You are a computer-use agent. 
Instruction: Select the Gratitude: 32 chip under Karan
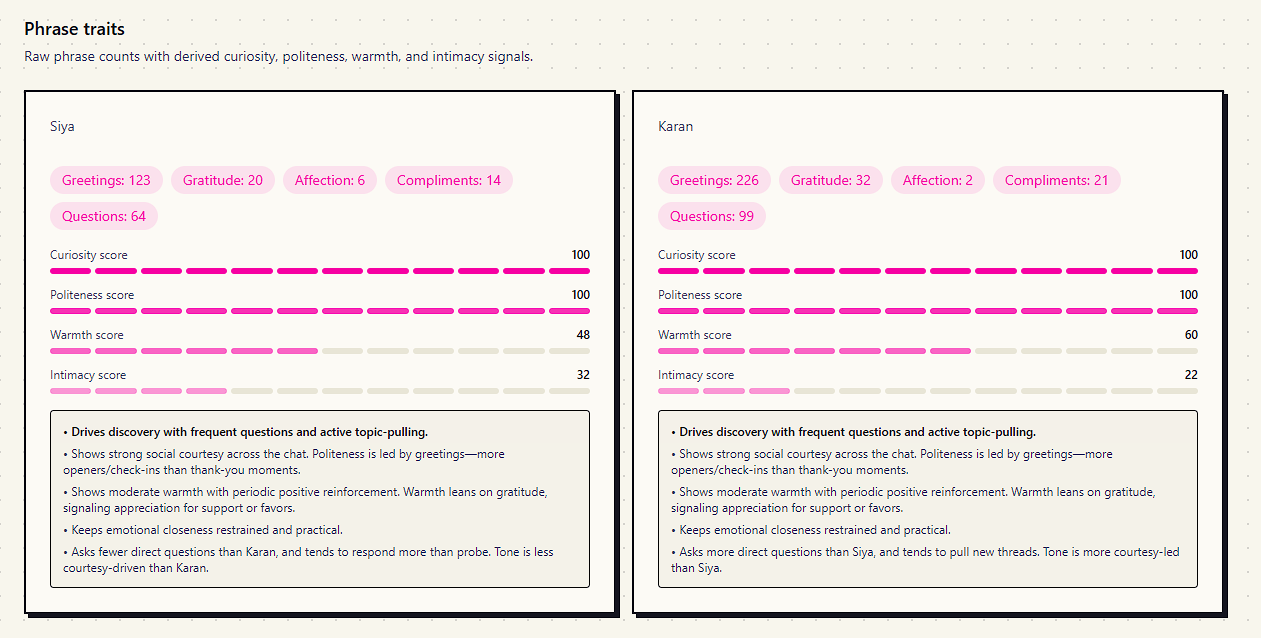pyautogui.click(x=830, y=180)
